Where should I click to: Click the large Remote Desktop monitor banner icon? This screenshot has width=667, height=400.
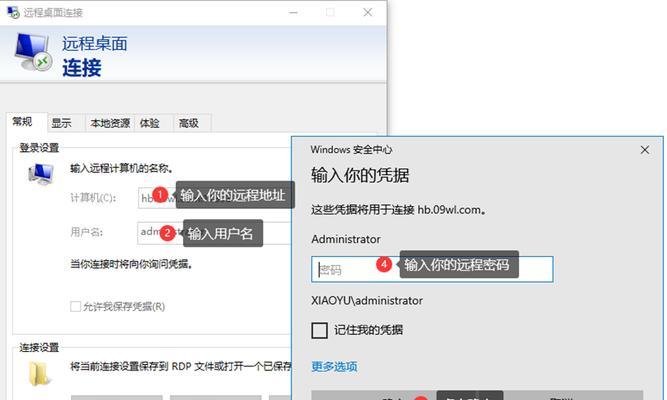tap(33, 52)
